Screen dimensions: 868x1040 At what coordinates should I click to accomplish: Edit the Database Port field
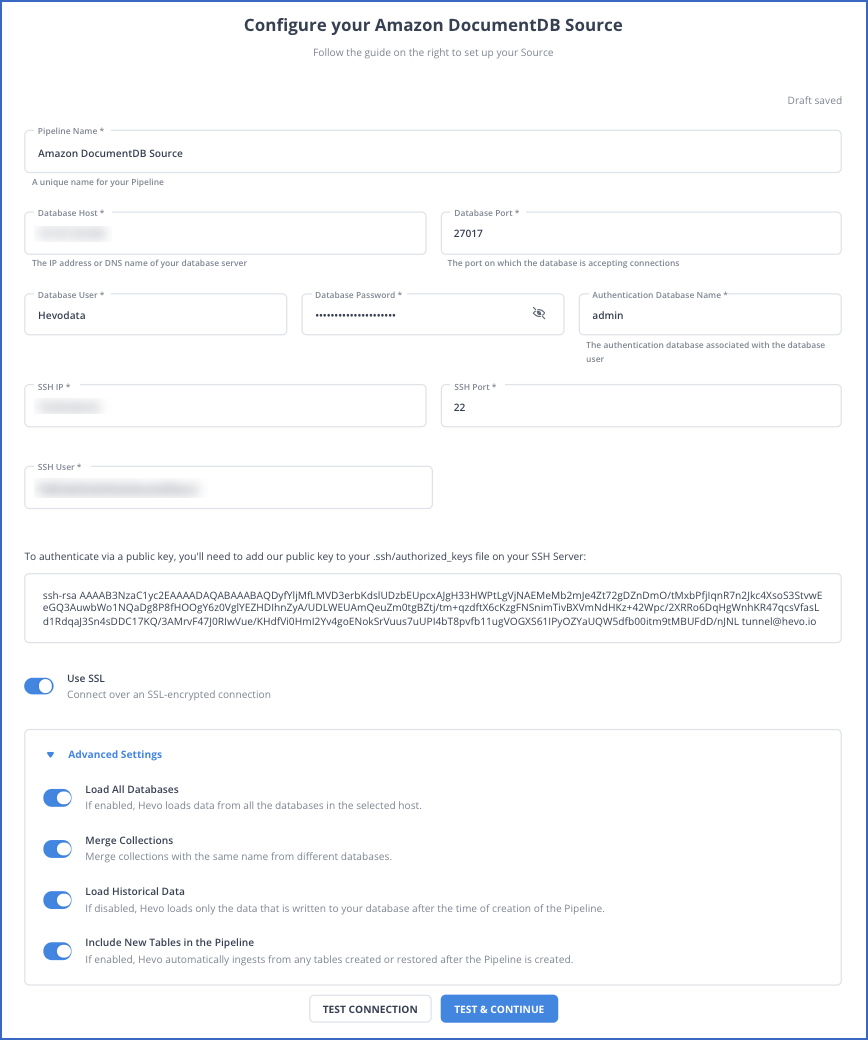641,233
